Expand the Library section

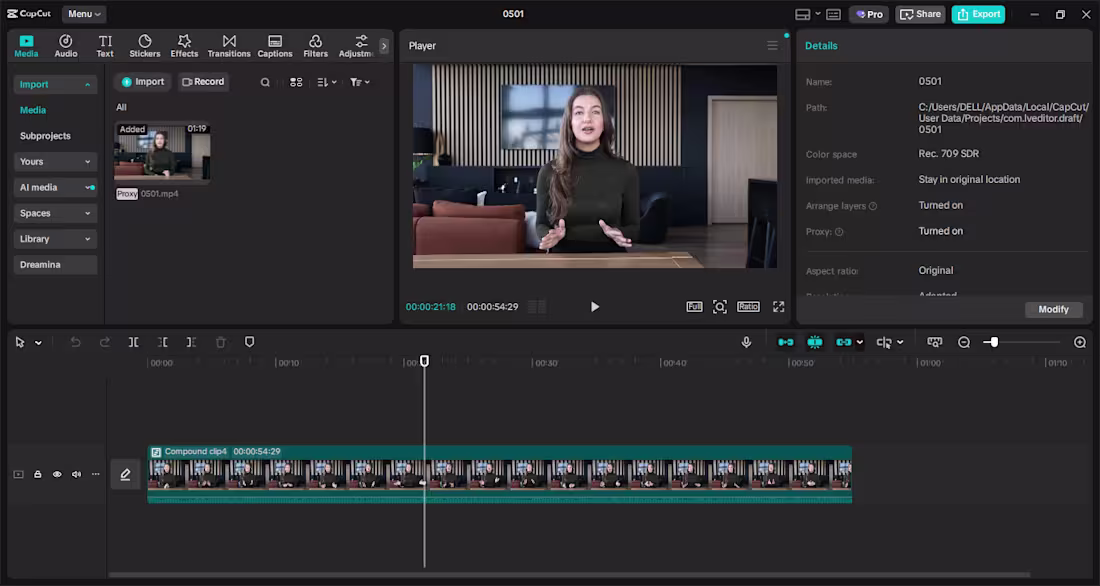[55, 239]
